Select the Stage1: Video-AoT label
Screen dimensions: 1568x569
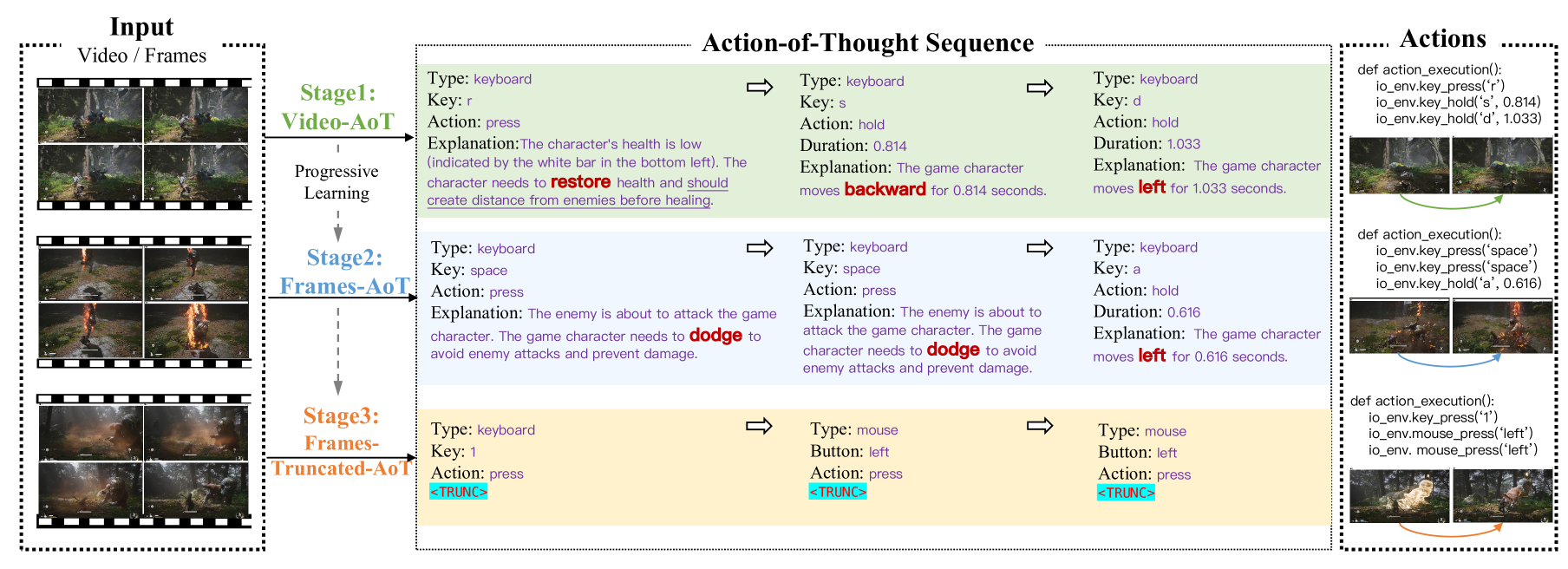pos(337,108)
